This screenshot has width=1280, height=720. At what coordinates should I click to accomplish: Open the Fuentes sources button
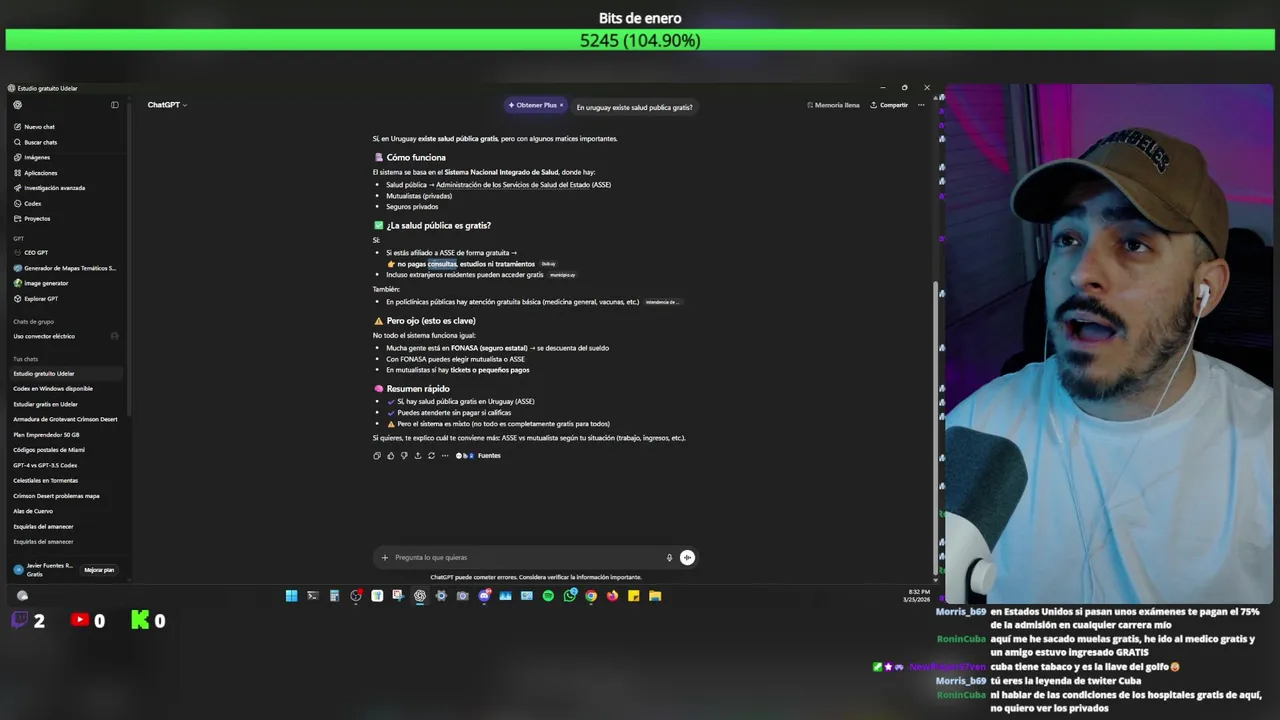click(479, 456)
